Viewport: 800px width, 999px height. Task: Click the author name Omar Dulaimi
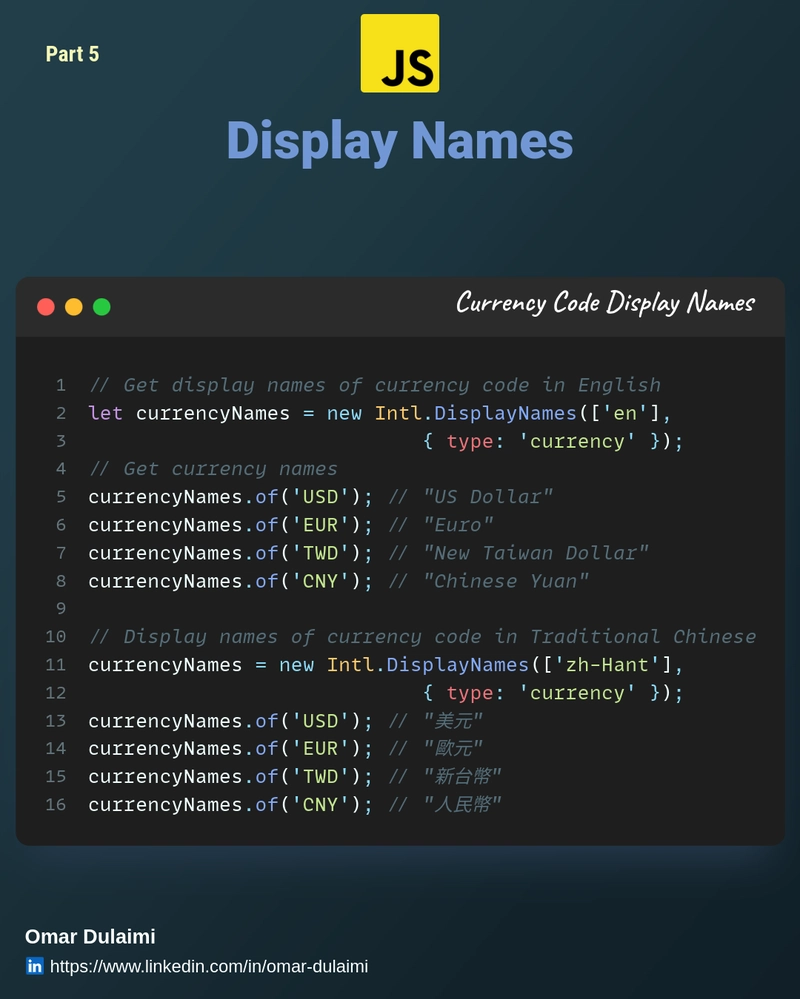coord(90,937)
